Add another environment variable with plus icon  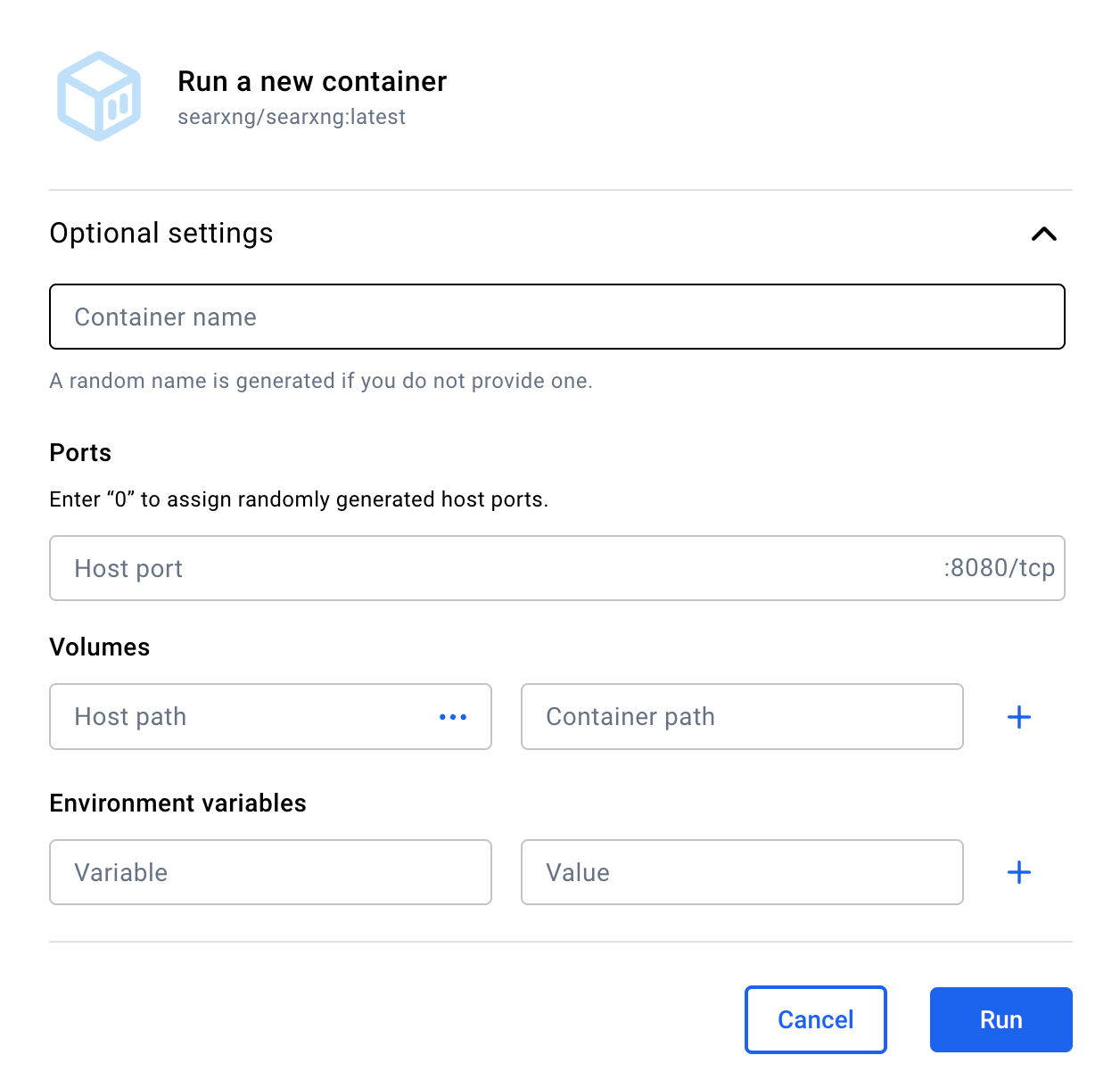pyautogui.click(x=1018, y=872)
